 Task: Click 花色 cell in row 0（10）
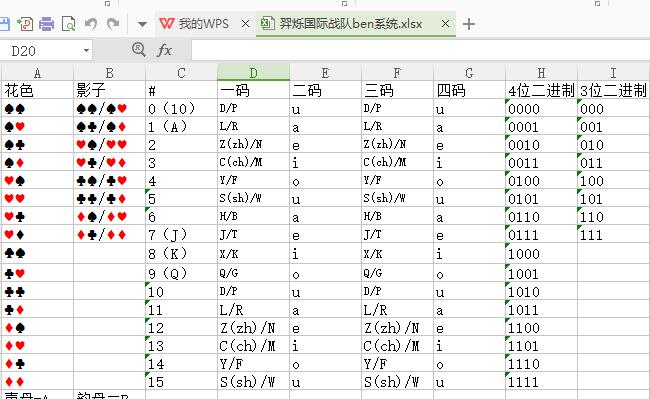tap(37, 108)
